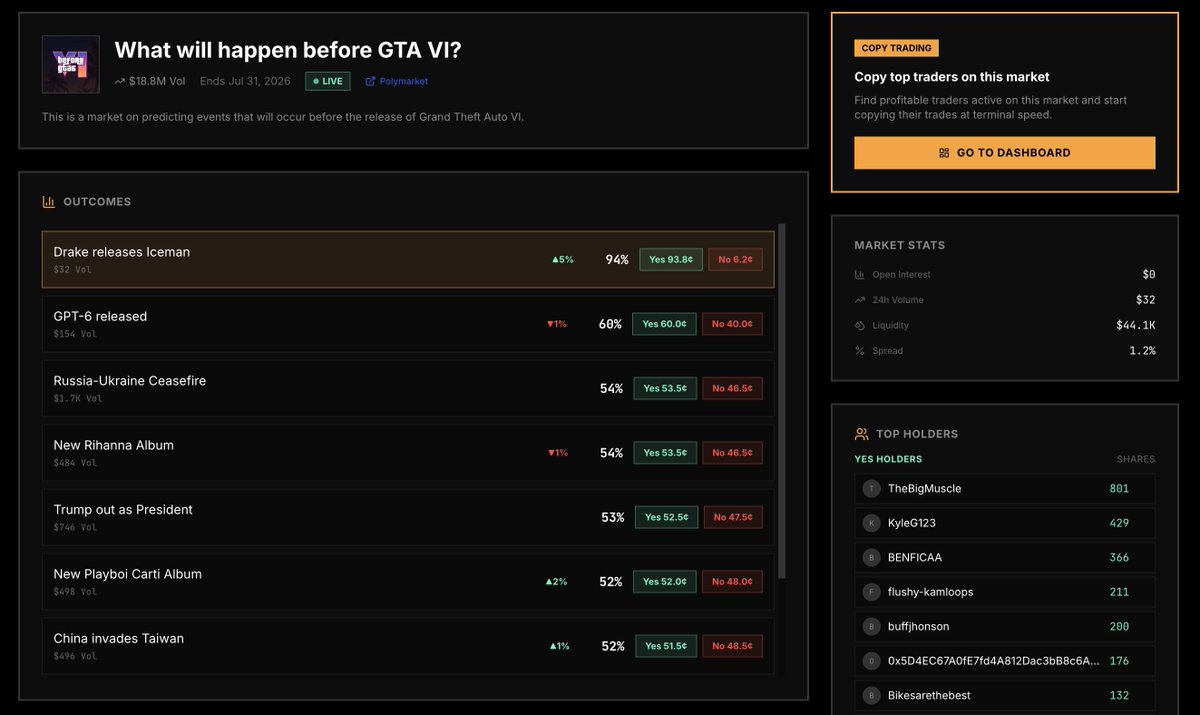Select the China invades Taiwan outcome
1200x715 pixels.
pos(408,646)
